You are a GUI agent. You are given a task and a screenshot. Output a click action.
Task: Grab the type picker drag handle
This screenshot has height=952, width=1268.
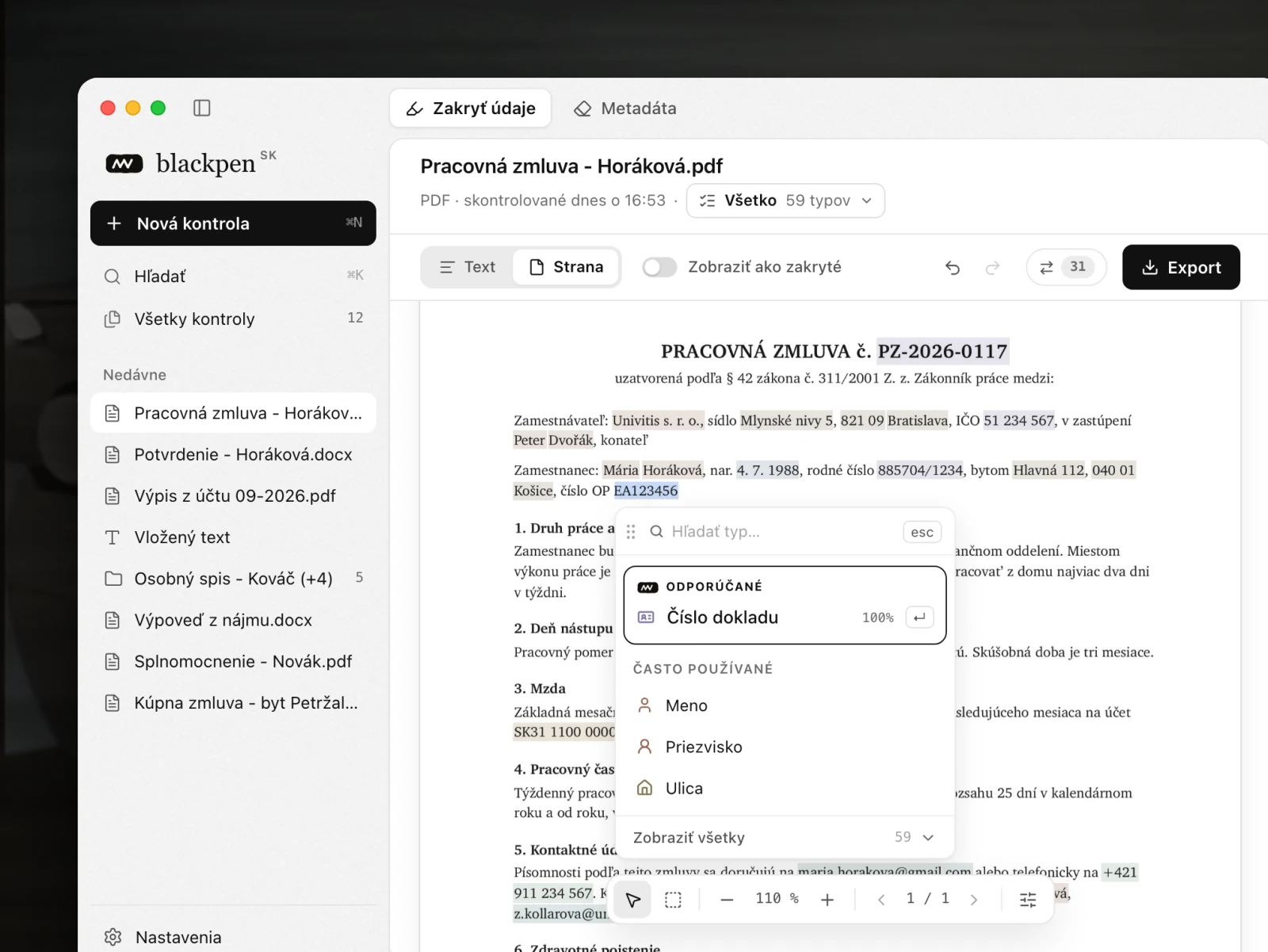pyautogui.click(x=631, y=532)
